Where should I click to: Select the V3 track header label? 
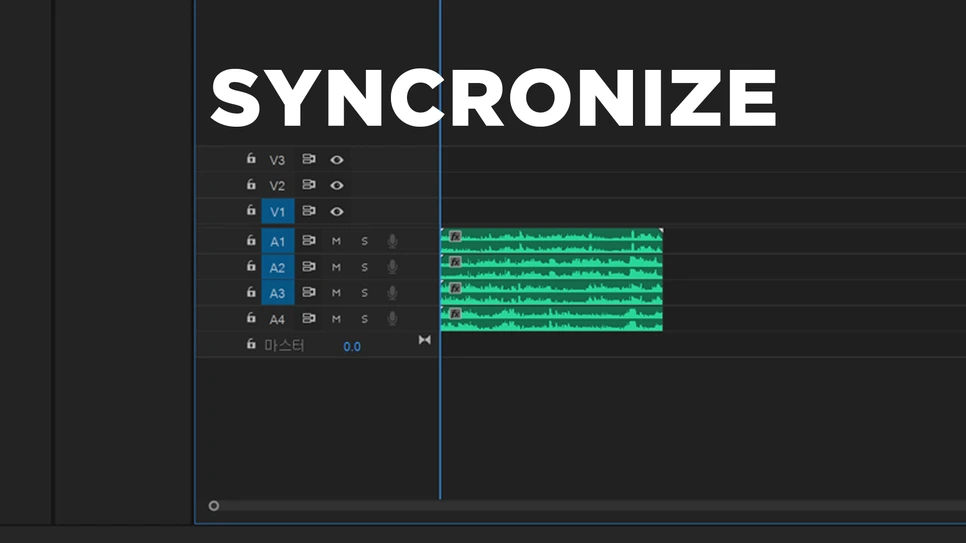click(277, 160)
